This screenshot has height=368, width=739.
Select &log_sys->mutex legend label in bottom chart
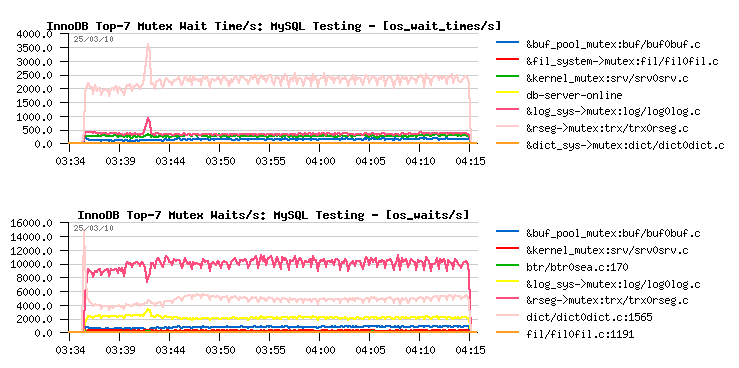(613, 285)
